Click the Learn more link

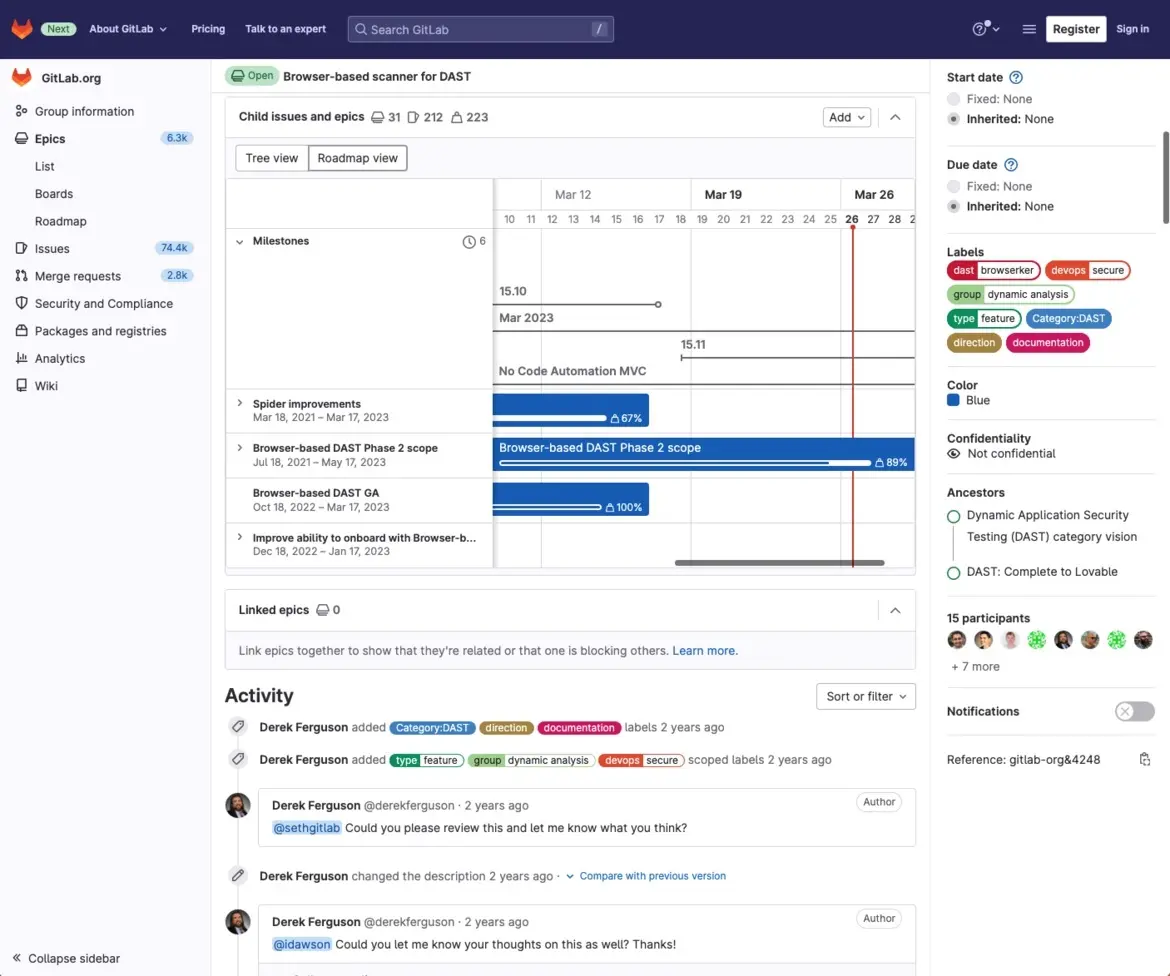click(x=704, y=651)
